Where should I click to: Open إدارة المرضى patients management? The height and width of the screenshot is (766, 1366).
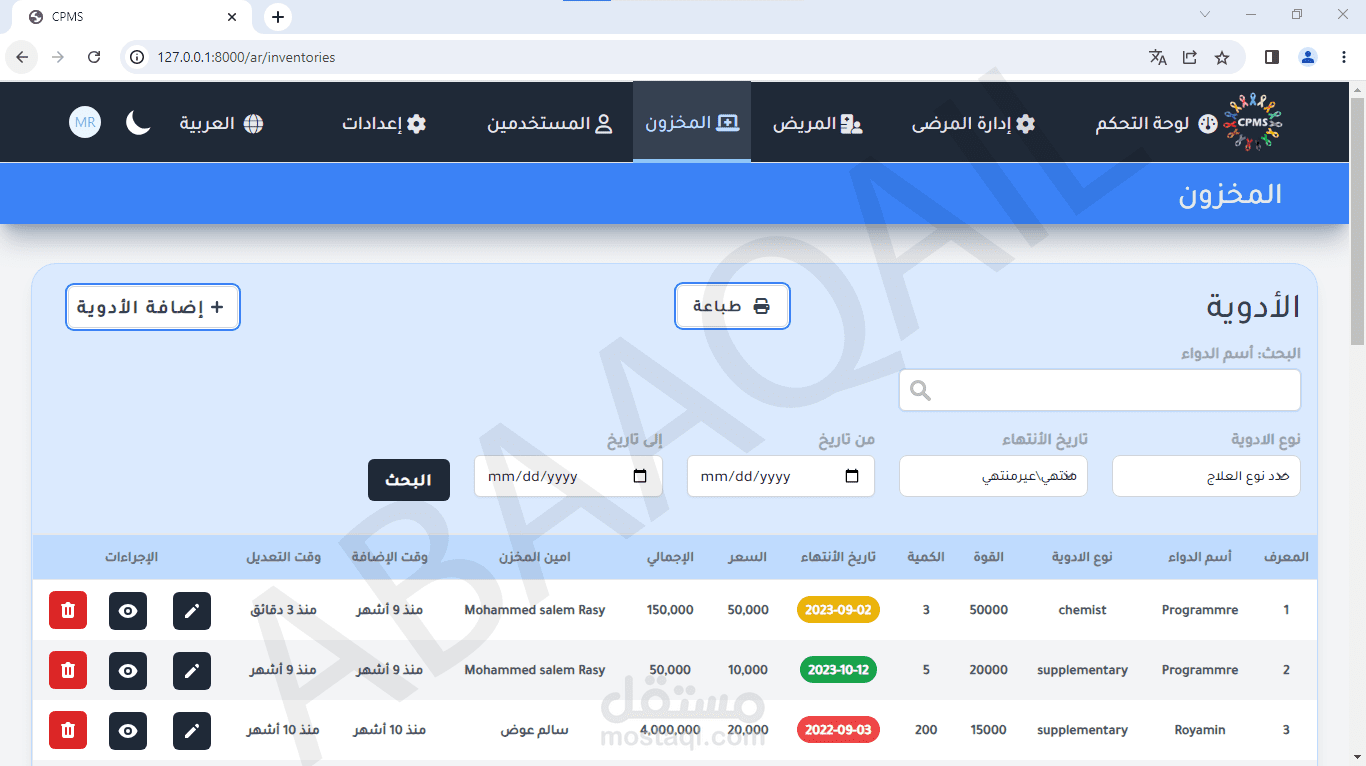click(x=973, y=123)
